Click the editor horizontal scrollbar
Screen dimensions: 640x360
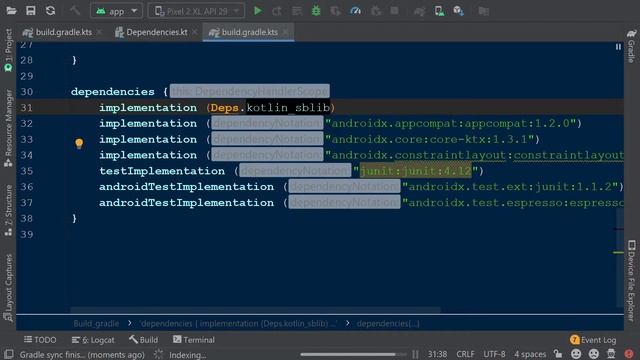pyautogui.click(x=255, y=309)
